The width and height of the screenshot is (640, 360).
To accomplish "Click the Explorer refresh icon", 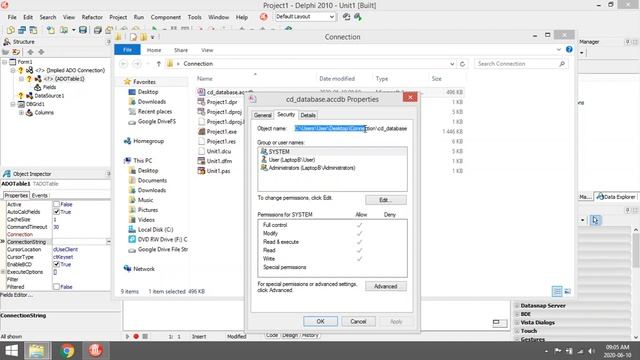I will (x=462, y=64).
